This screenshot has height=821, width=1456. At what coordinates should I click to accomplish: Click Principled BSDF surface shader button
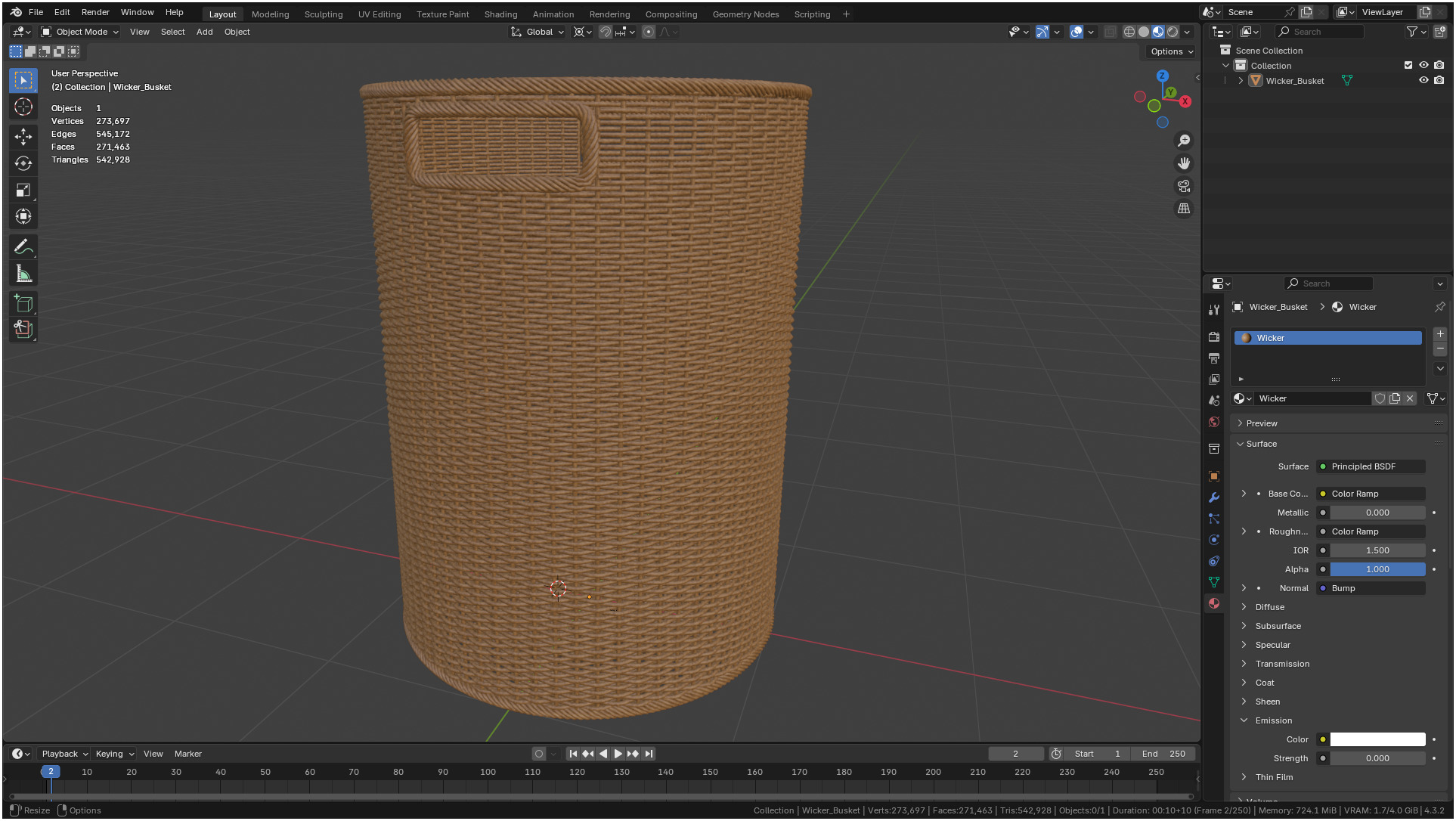click(x=1371, y=466)
